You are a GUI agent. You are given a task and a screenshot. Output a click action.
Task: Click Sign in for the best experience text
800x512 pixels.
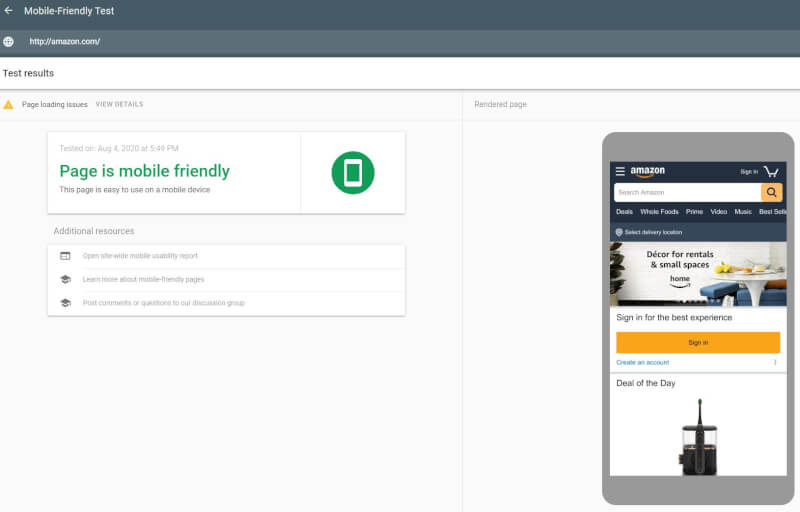coord(674,317)
